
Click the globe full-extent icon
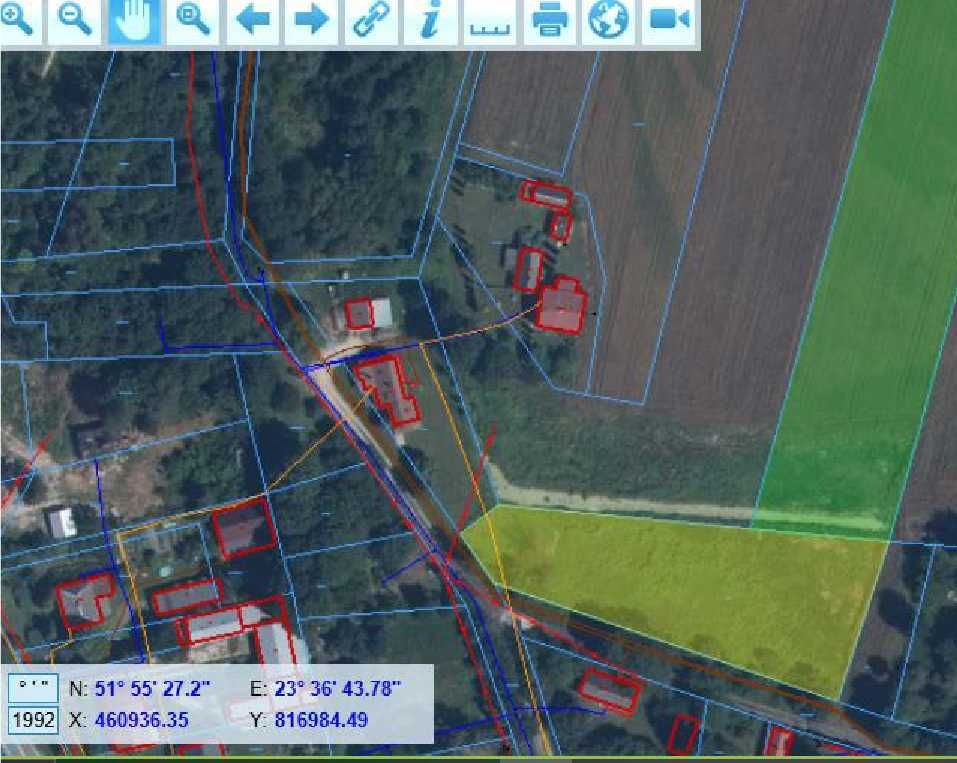coord(609,21)
